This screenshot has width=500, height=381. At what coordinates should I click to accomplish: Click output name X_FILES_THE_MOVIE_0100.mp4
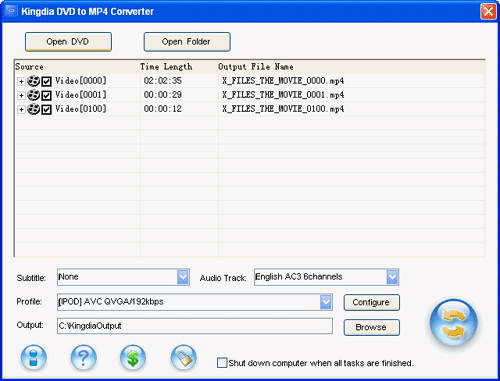point(283,109)
